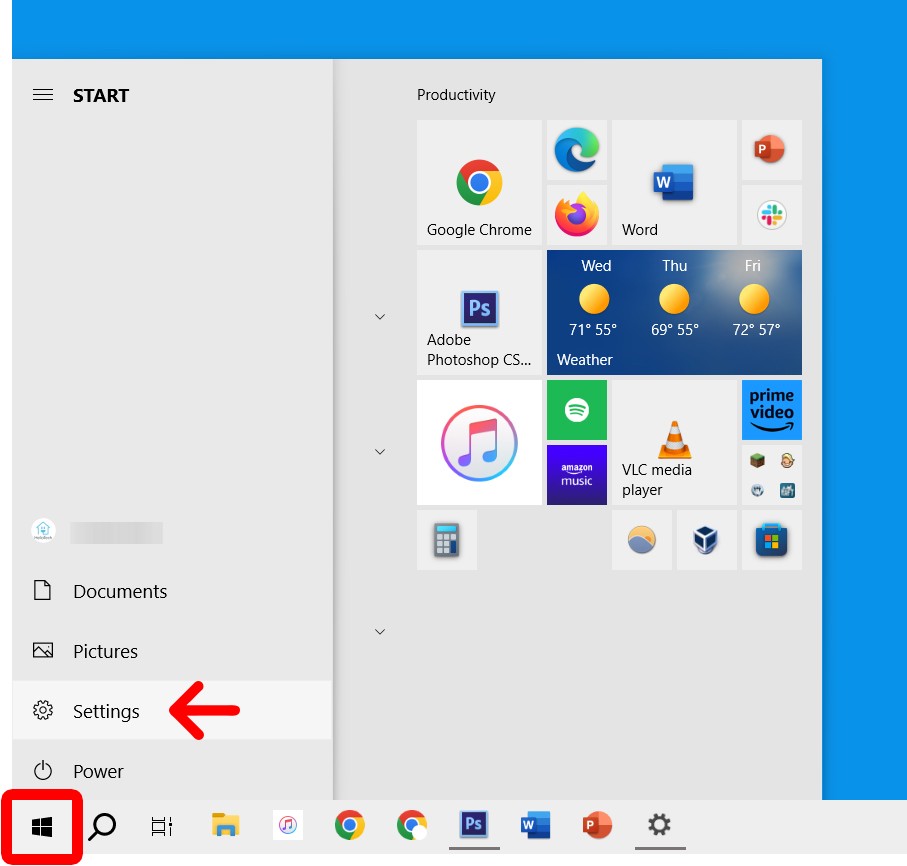Open the Slack tile
Image resolution: width=907 pixels, height=866 pixels.
[x=772, y=215]
